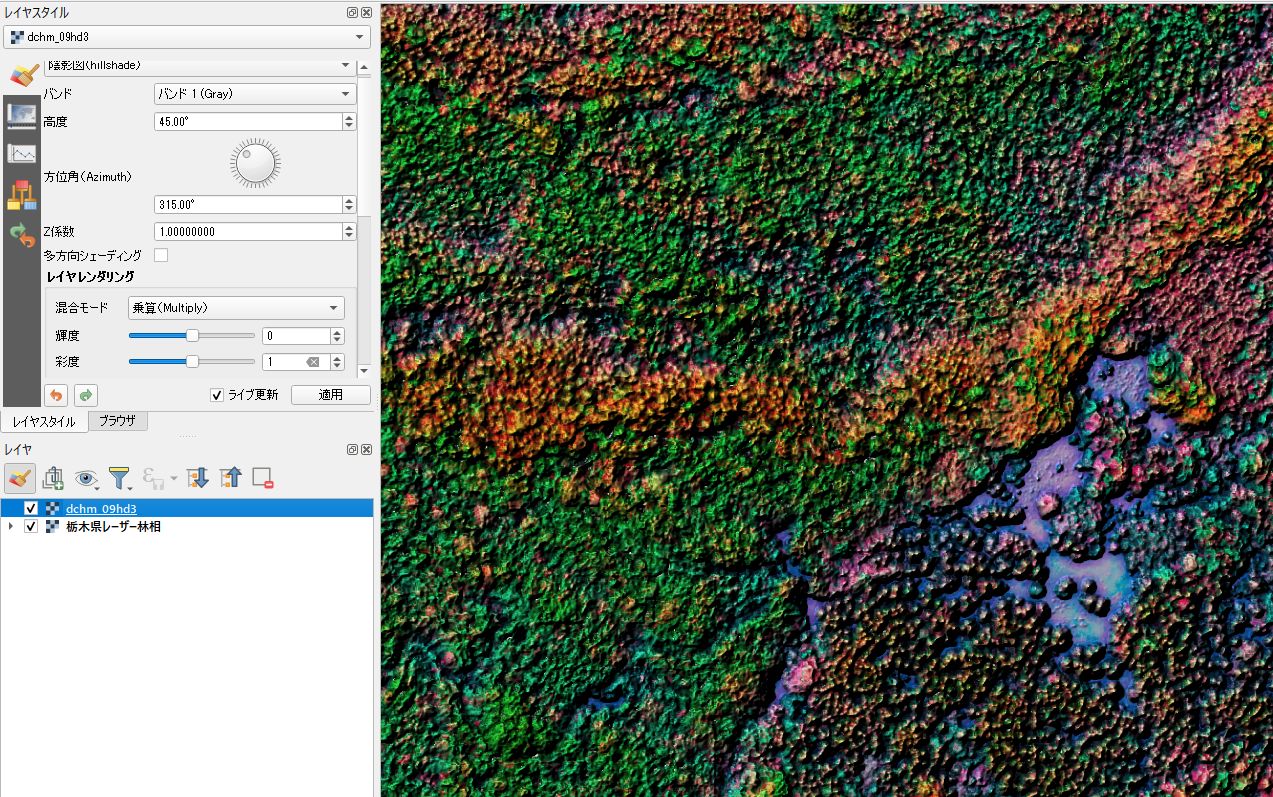Open the Filter Legend funnel icon
The height and width of the screenshot is (797, 1273).
[x=120, y=478]
